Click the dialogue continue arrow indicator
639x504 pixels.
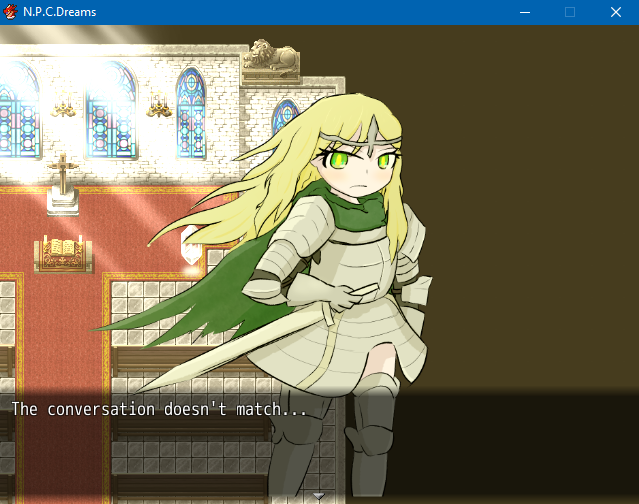click(318, 496)
